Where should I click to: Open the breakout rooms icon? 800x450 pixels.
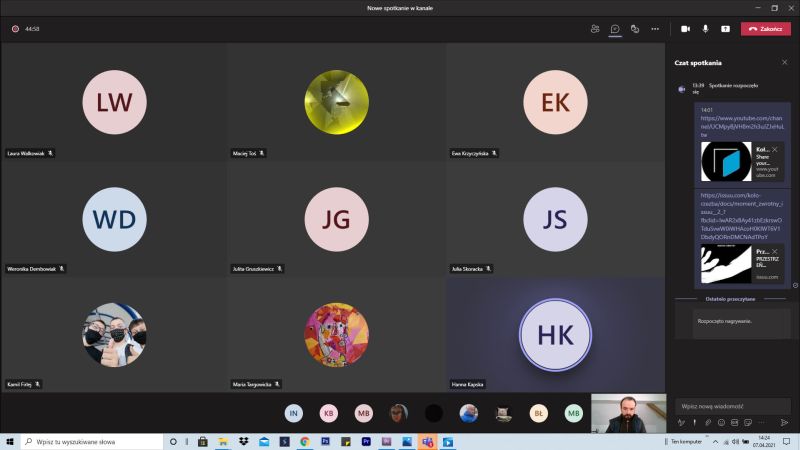[x=635, y=29]
